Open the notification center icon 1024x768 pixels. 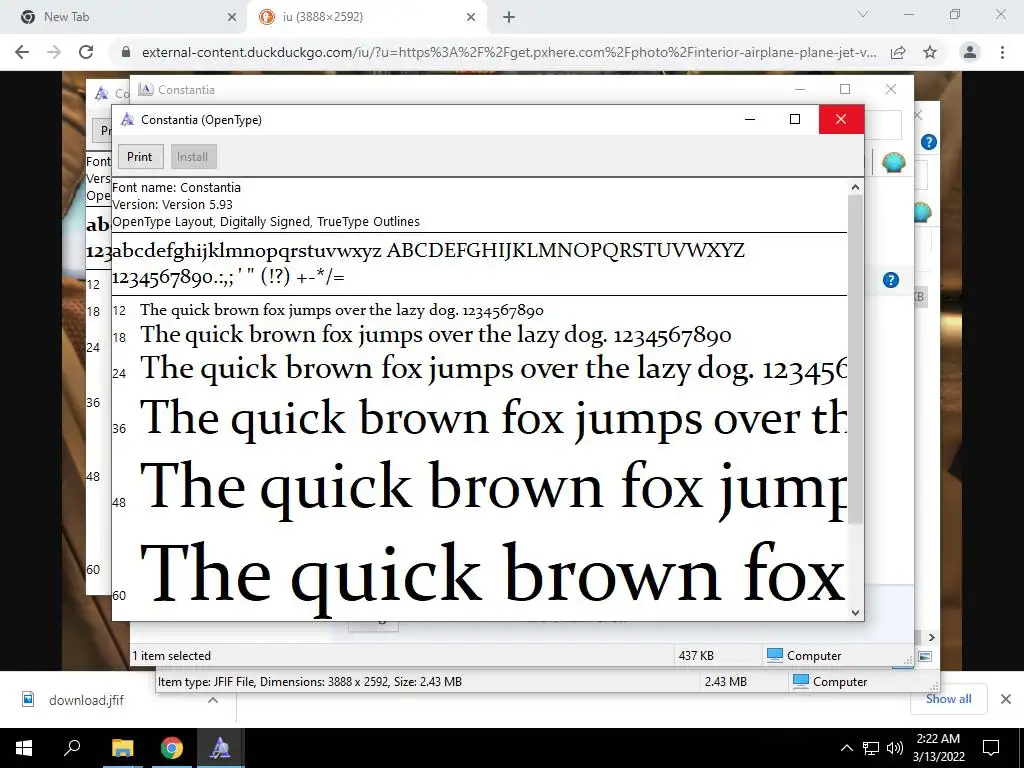click(x=991, y=748)
